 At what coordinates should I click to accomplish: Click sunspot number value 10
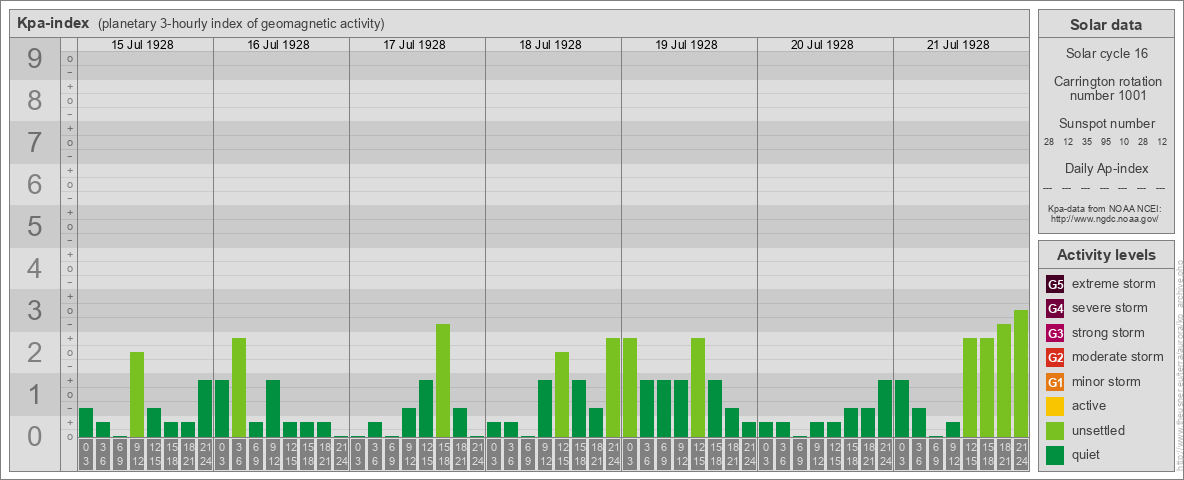click(1124, 142)
